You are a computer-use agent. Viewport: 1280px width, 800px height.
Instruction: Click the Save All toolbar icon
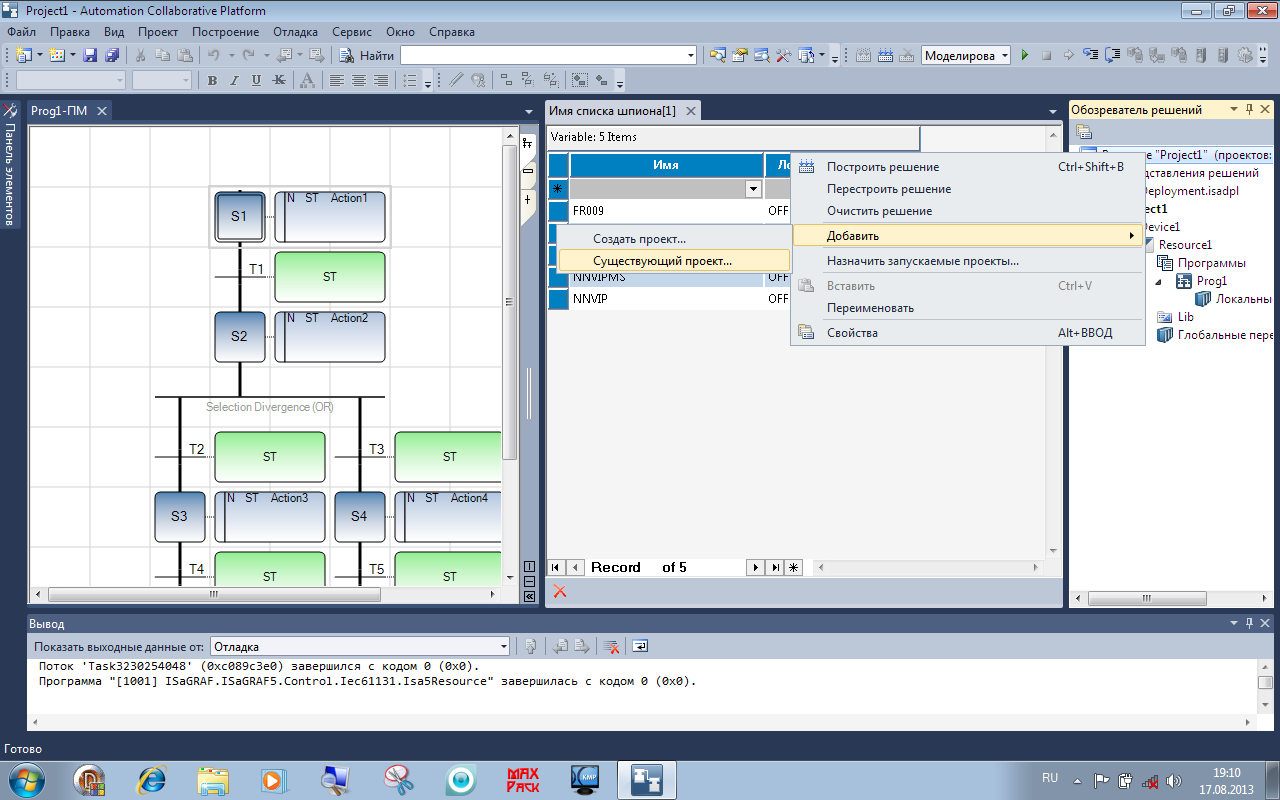(112, 56)
